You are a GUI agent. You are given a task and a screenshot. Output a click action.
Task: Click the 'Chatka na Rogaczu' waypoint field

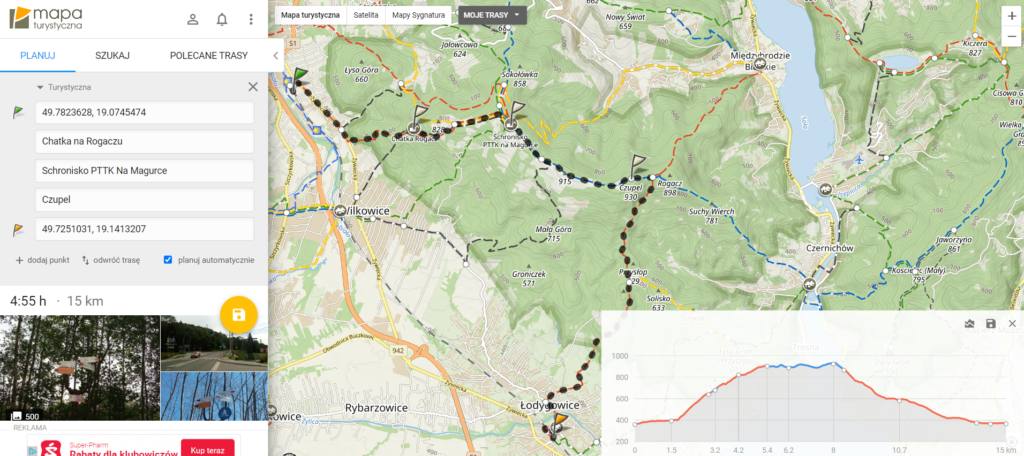point(144,141)
